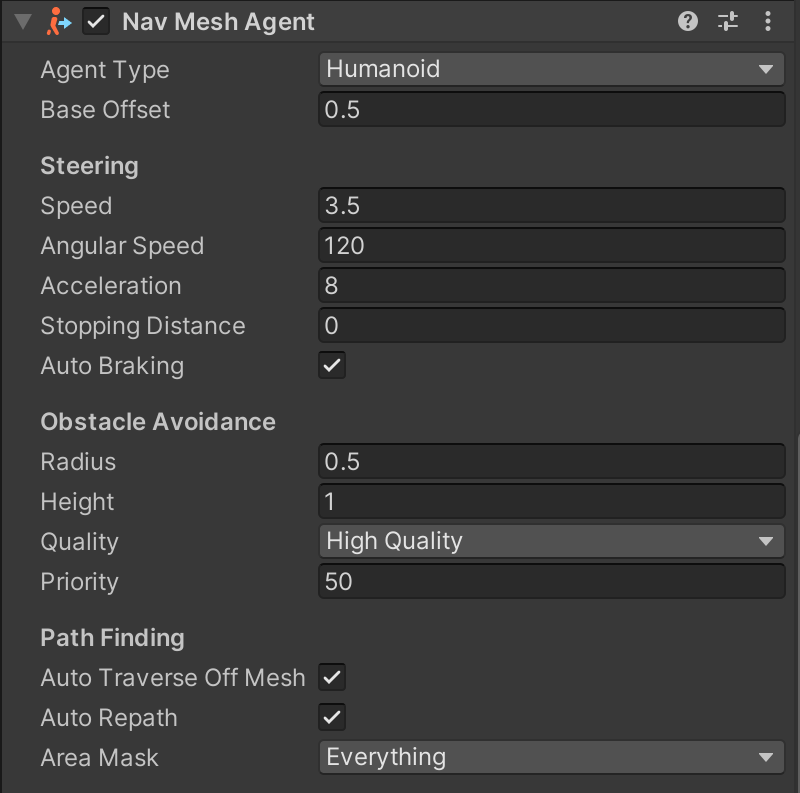Click the Auto Traverse Off Mesh label

(x=173, y=678)
